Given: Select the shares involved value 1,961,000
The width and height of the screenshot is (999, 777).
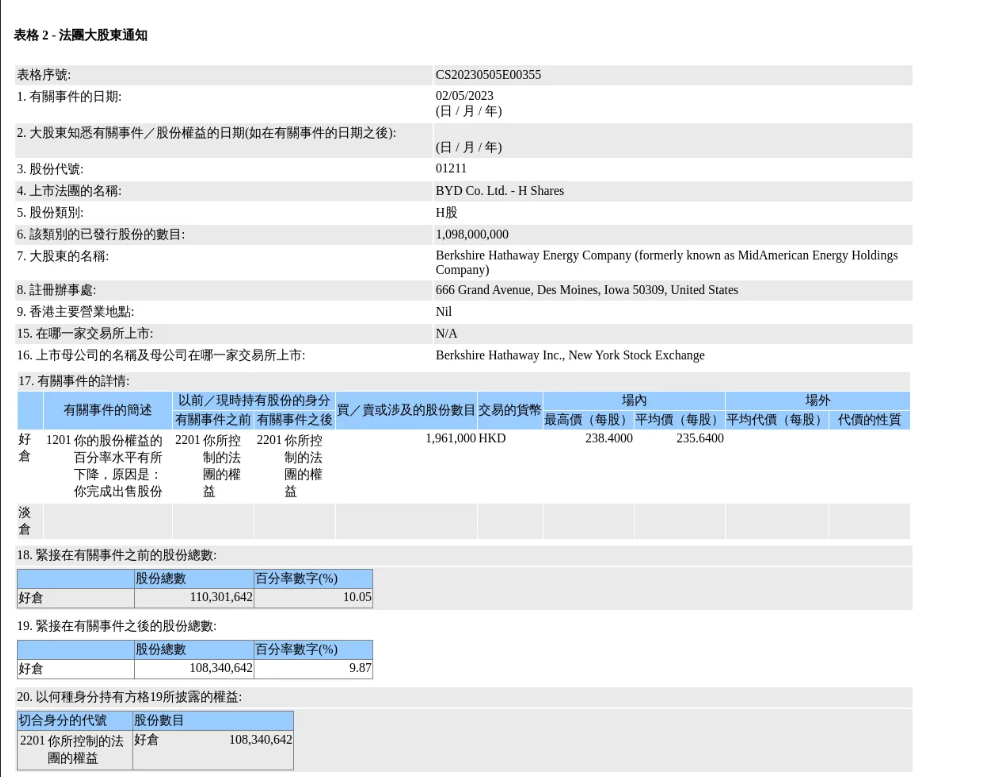Looking at the screenshot, I should pos(450,438).
